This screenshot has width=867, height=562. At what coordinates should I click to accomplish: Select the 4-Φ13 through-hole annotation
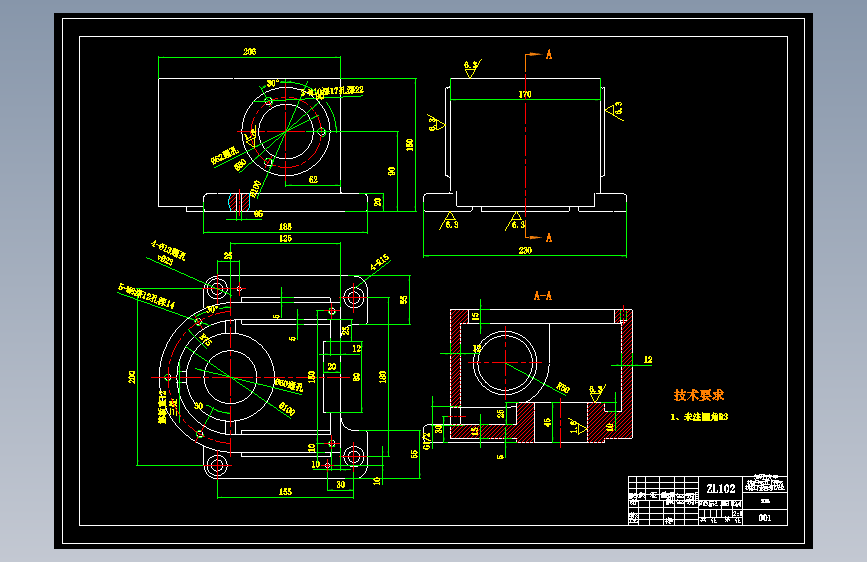point(169,249)
